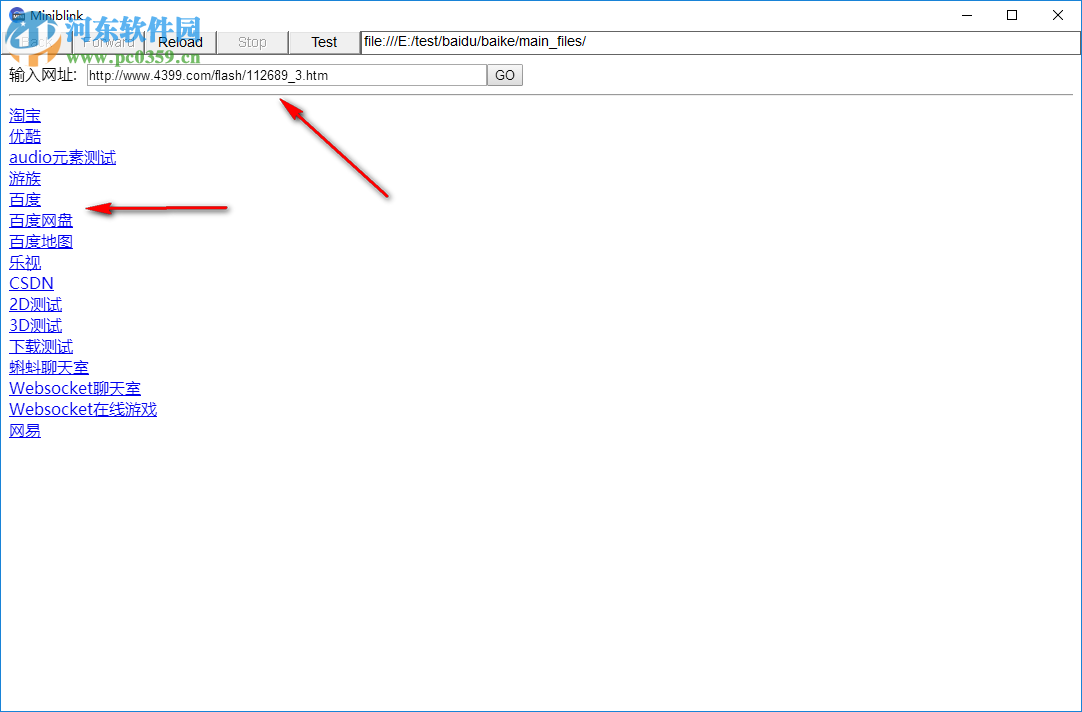
Task: Open the 2D测试 link
Action: tap(35, 304)
